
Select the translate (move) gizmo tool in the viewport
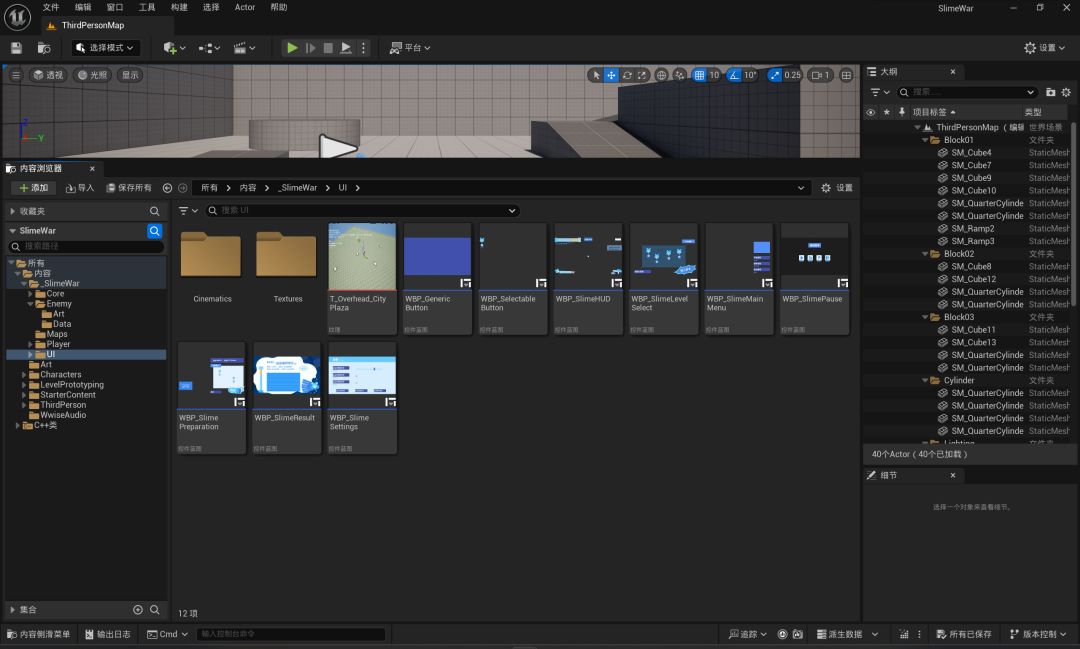[x=611, y=75]
